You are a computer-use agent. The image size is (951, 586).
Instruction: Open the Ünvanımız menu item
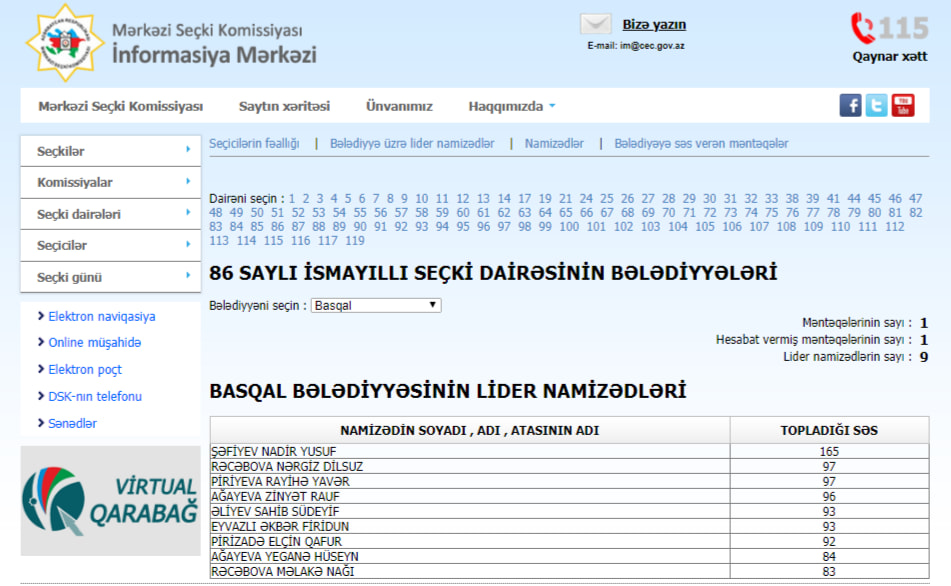(x=399, y=106)
